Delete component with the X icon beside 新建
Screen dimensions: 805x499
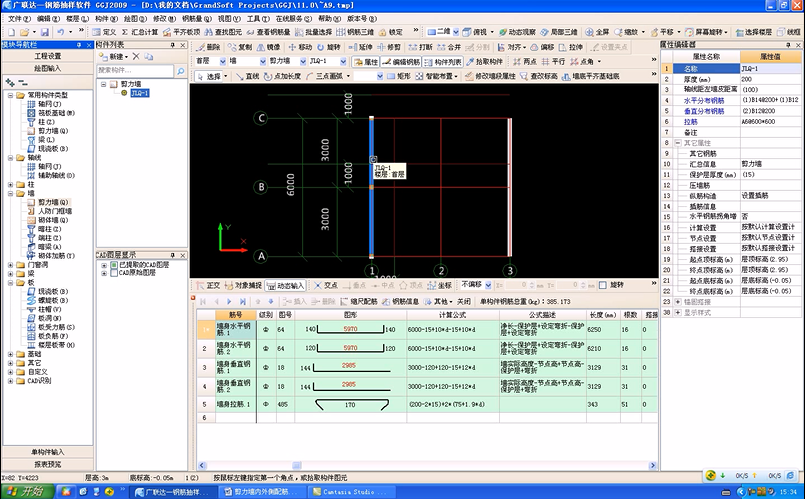pyautogui.click(x=136, y=56)
